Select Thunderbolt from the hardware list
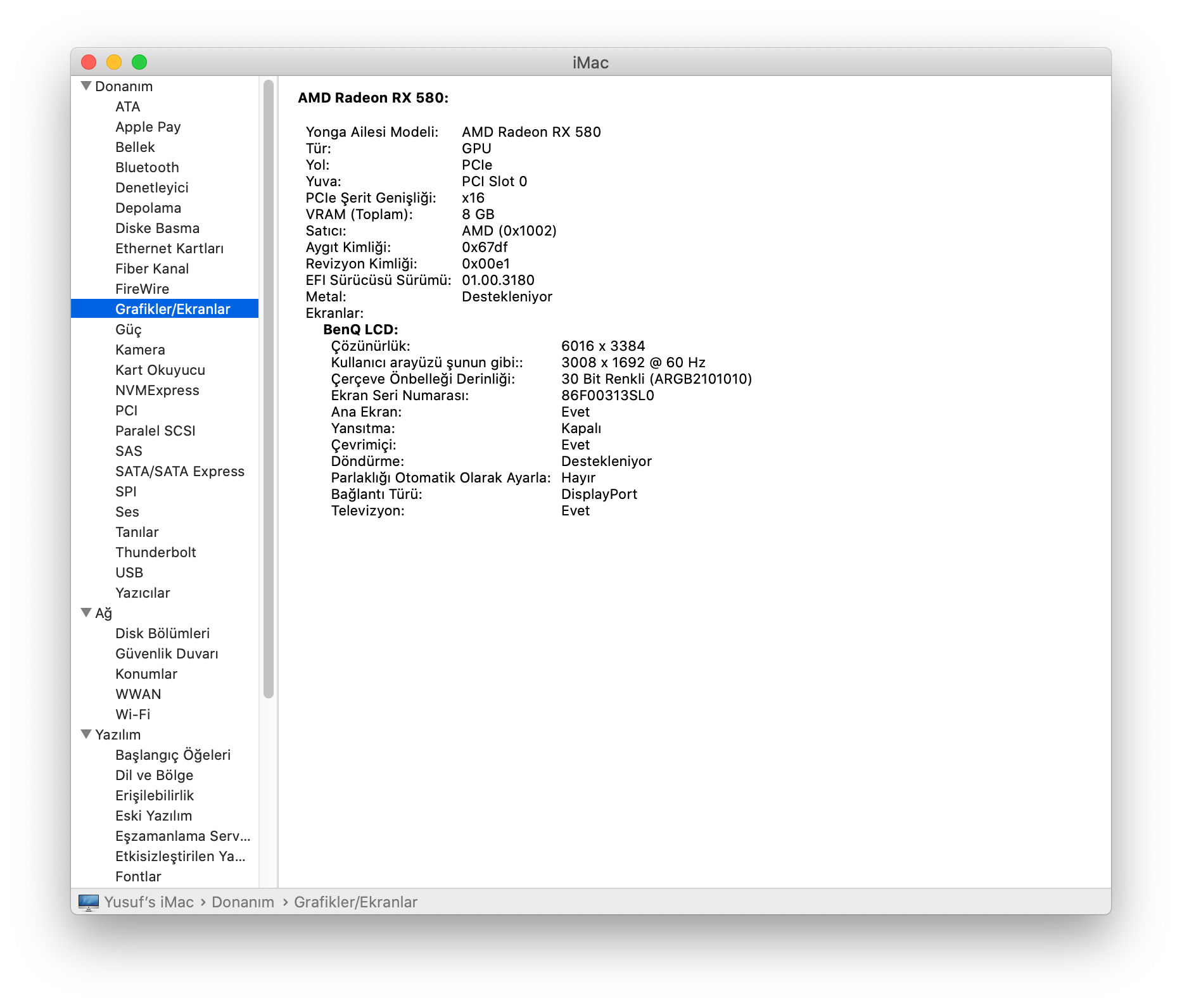Image resolution: width=1182 pixels, height=1008 pixels. coord(155,552)
